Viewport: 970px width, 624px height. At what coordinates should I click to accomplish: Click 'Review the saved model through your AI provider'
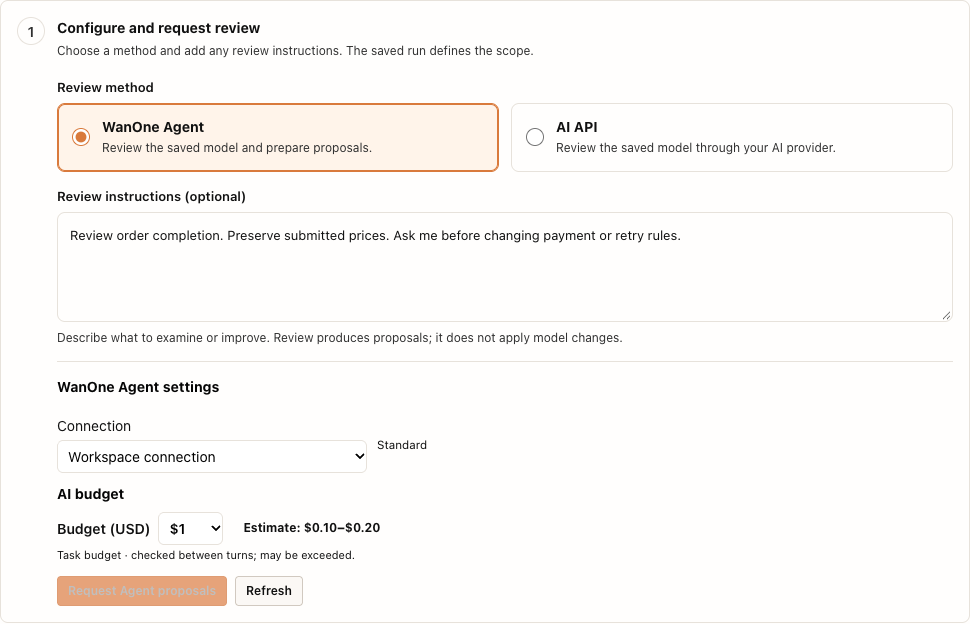[695, 148]
